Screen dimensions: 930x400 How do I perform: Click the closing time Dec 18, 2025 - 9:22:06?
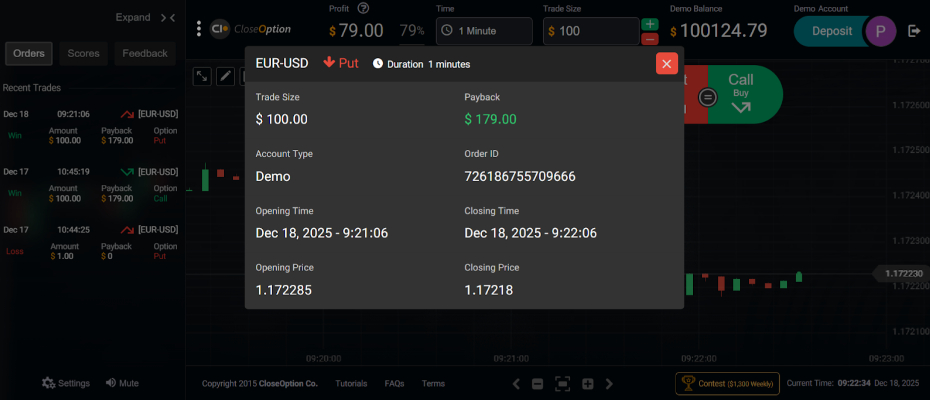(530, 233)
